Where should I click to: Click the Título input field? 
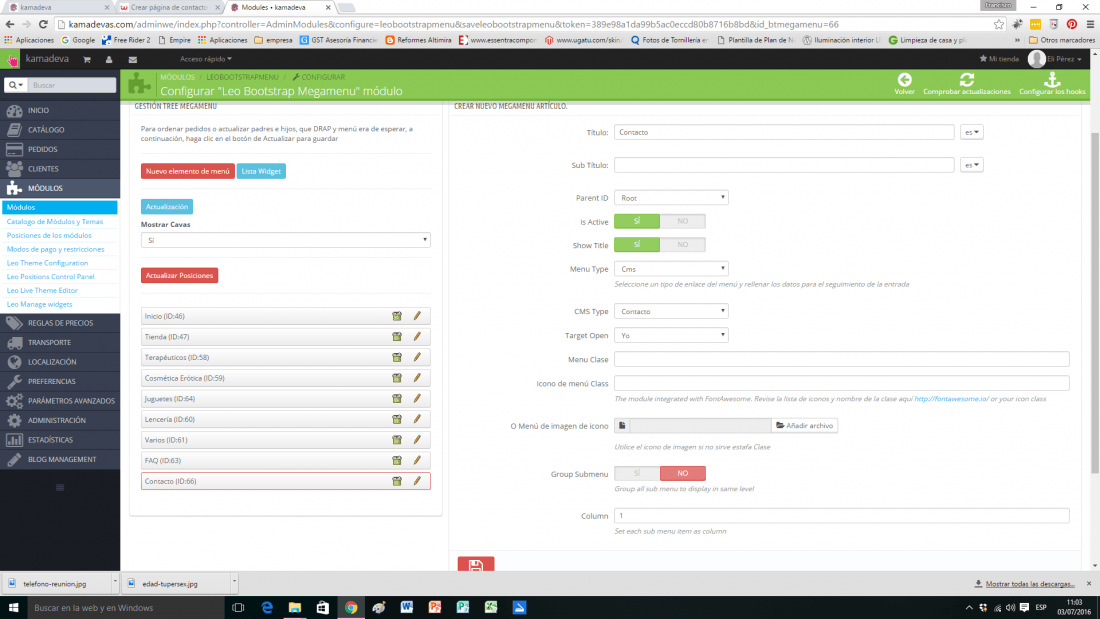point(784,132)
